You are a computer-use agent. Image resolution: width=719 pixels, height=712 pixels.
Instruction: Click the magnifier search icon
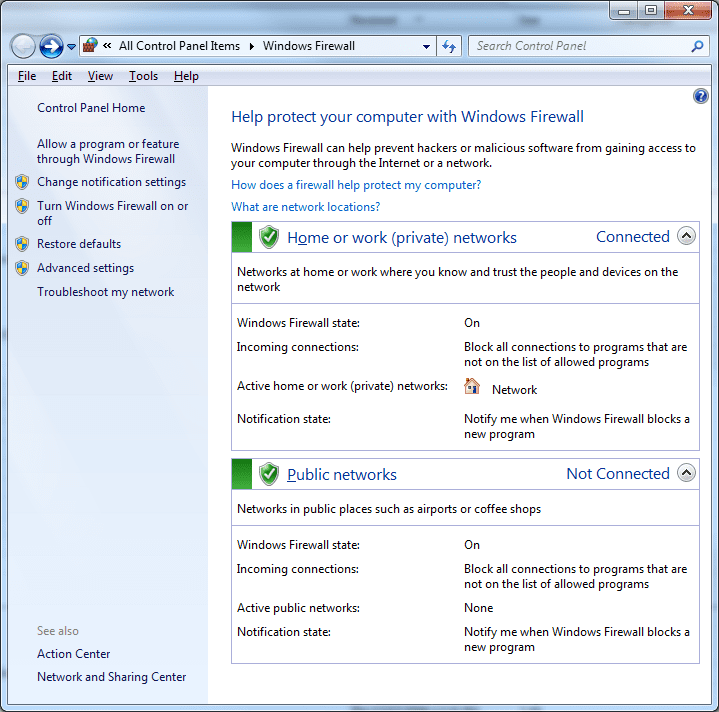pos(697,46)
